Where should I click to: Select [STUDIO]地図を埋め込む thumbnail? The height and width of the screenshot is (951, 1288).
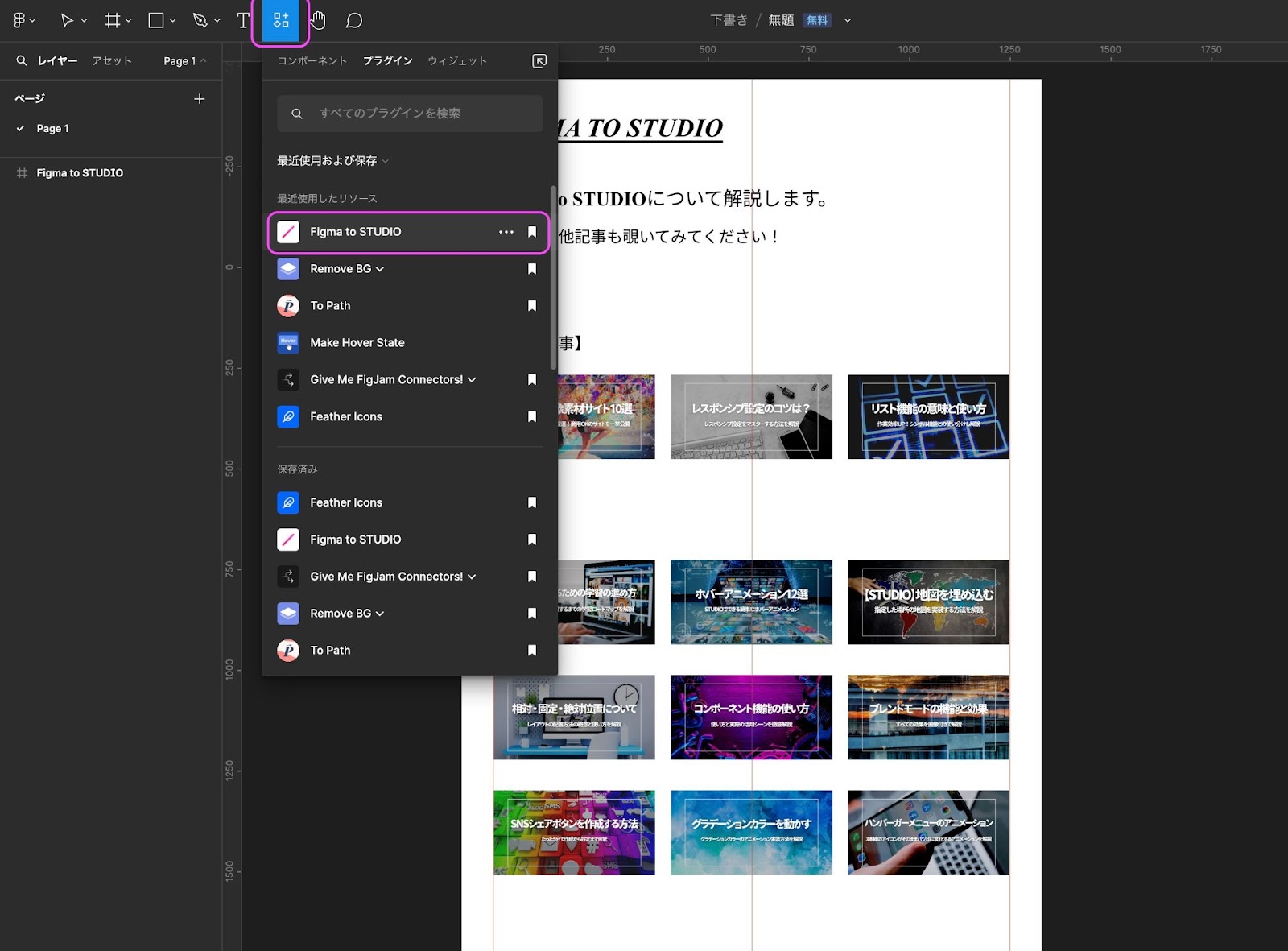pyautogui.click(x=928, y=602)
